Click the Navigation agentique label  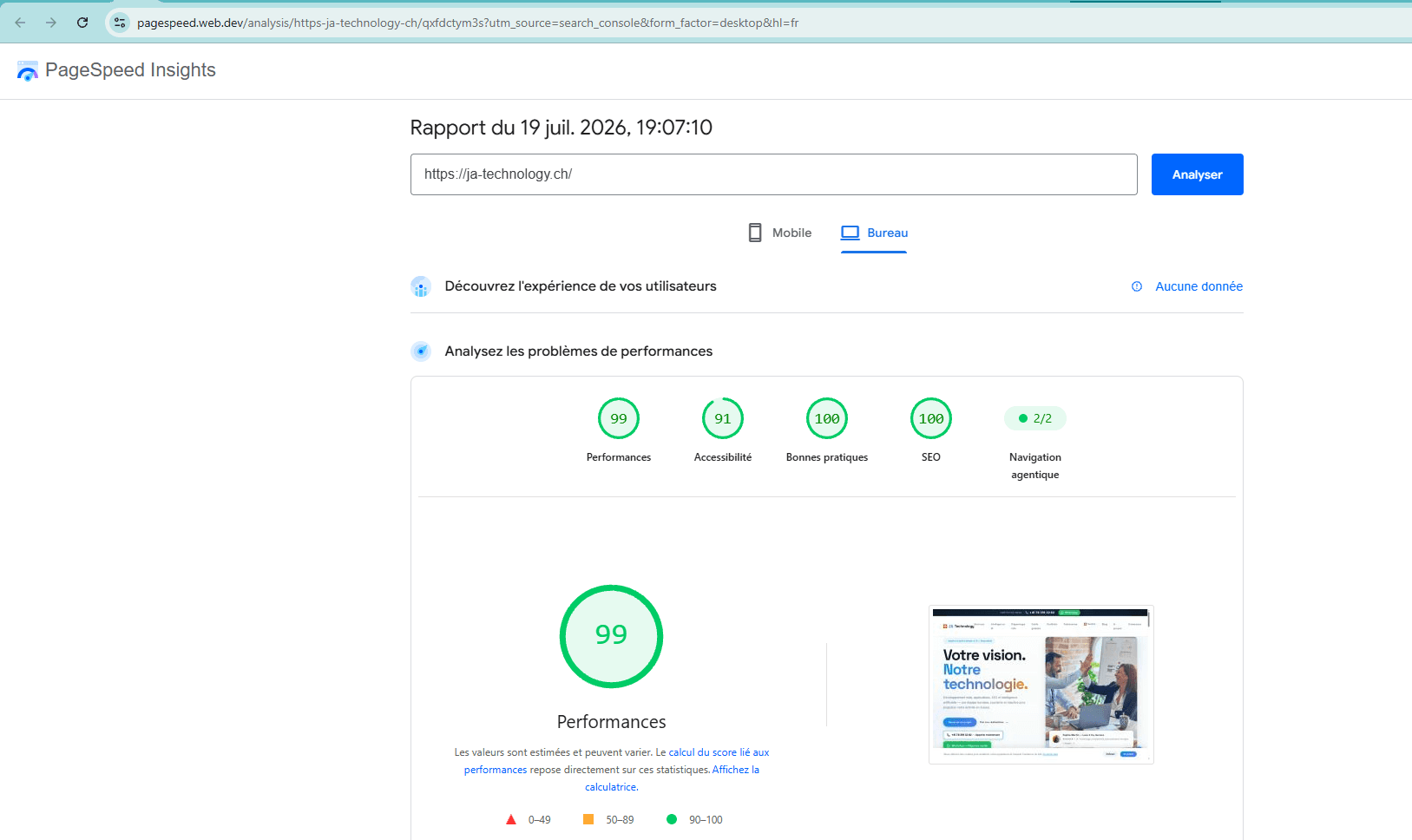(1035, 466)
